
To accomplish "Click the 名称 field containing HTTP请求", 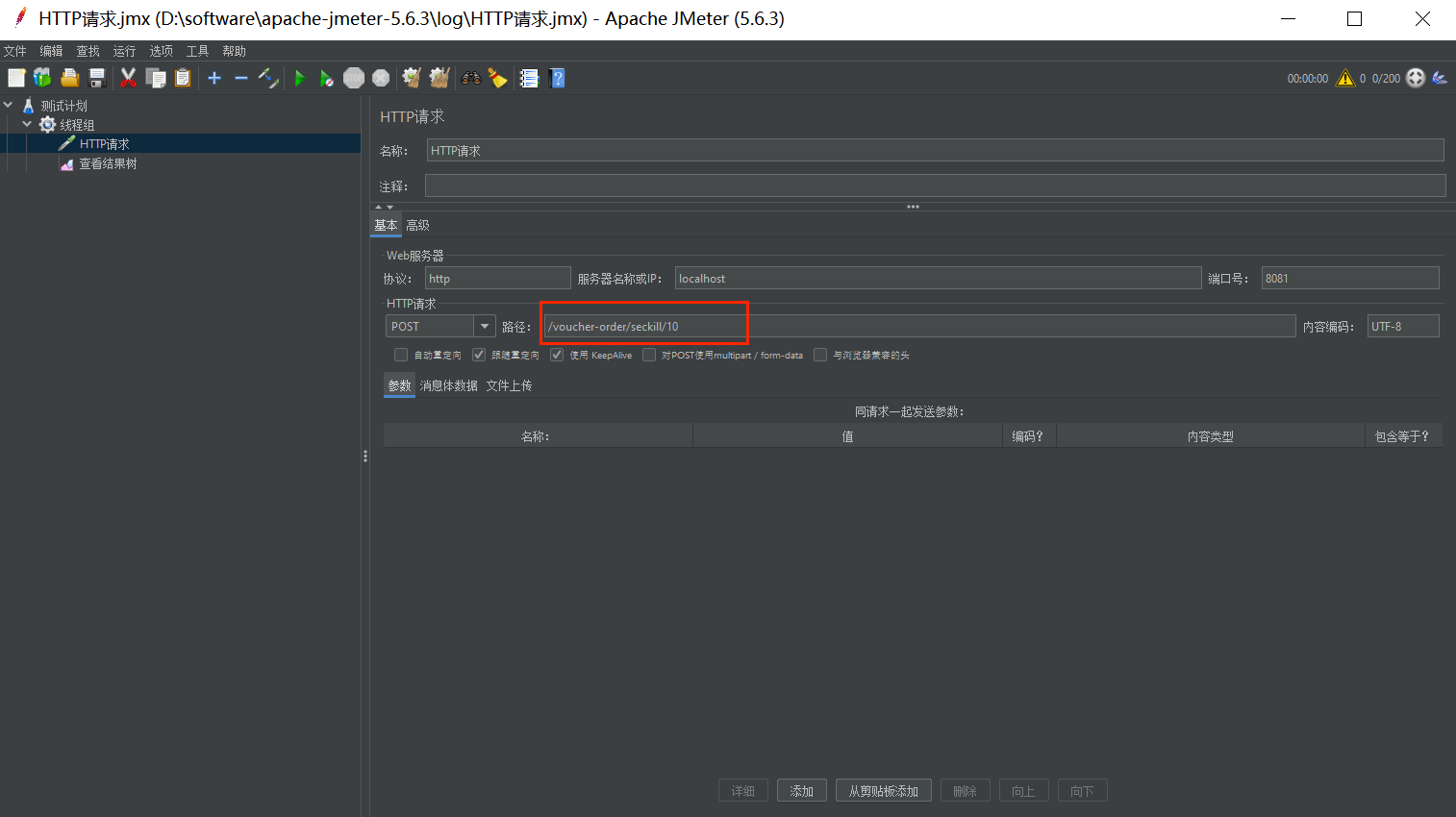I will point(935,150).
